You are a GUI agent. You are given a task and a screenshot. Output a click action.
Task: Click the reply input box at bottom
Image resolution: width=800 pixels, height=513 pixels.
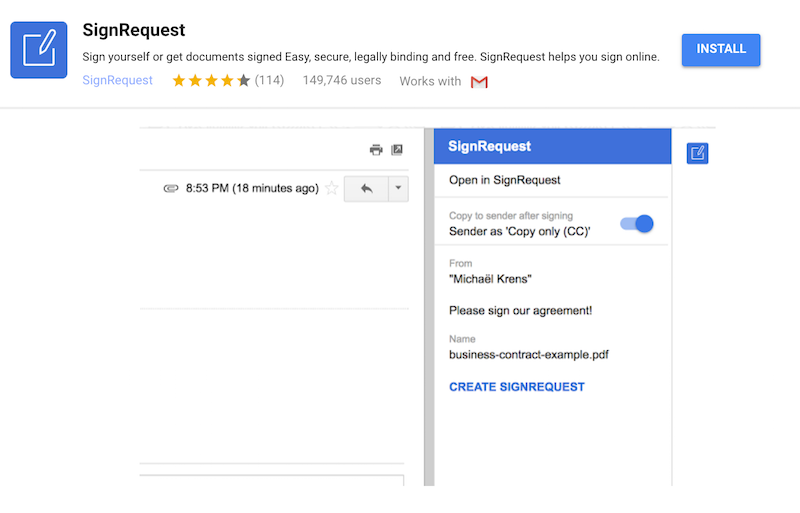[x=271, y=480]
